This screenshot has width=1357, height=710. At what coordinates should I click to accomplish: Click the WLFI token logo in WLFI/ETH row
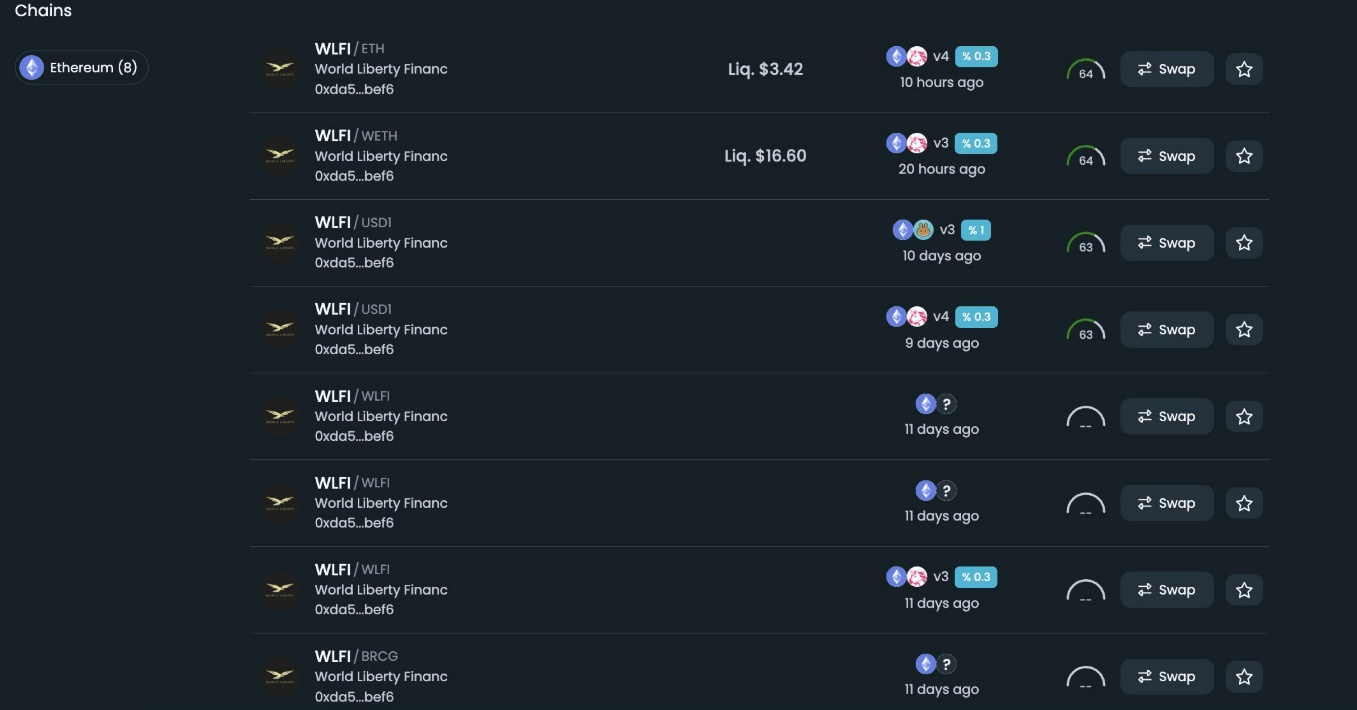tap(280, 69)
